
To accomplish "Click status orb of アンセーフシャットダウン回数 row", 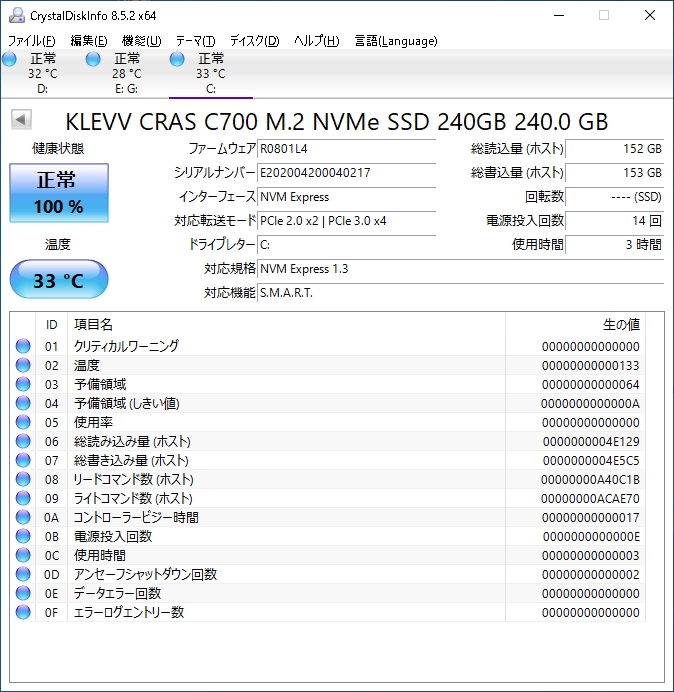I will (x=23, y=574).
